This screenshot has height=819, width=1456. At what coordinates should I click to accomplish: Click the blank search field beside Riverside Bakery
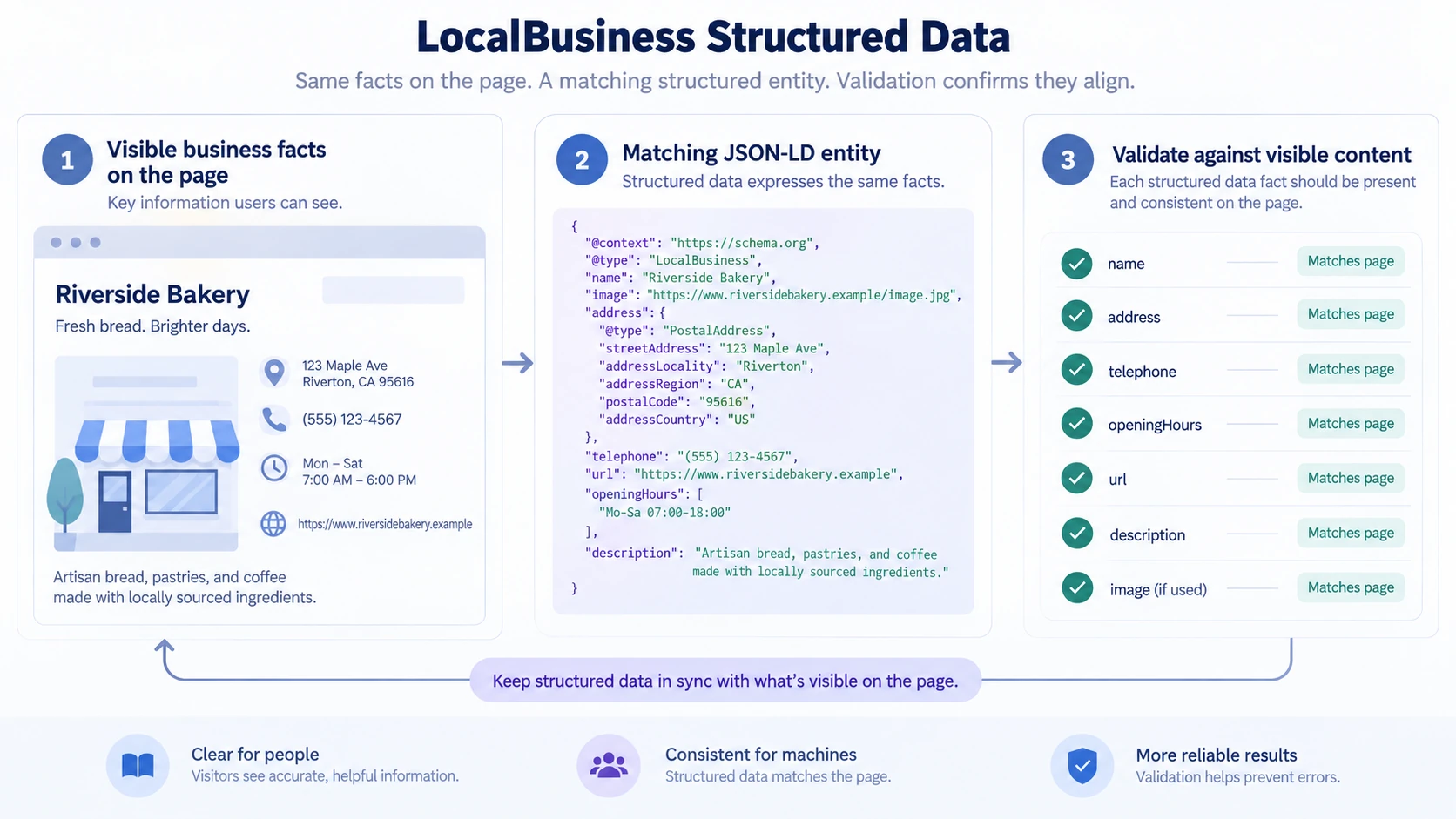pos(393,290)
